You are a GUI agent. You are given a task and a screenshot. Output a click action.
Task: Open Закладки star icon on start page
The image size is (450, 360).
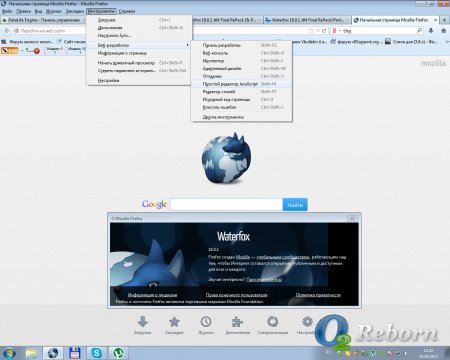(x=174, y=325)
